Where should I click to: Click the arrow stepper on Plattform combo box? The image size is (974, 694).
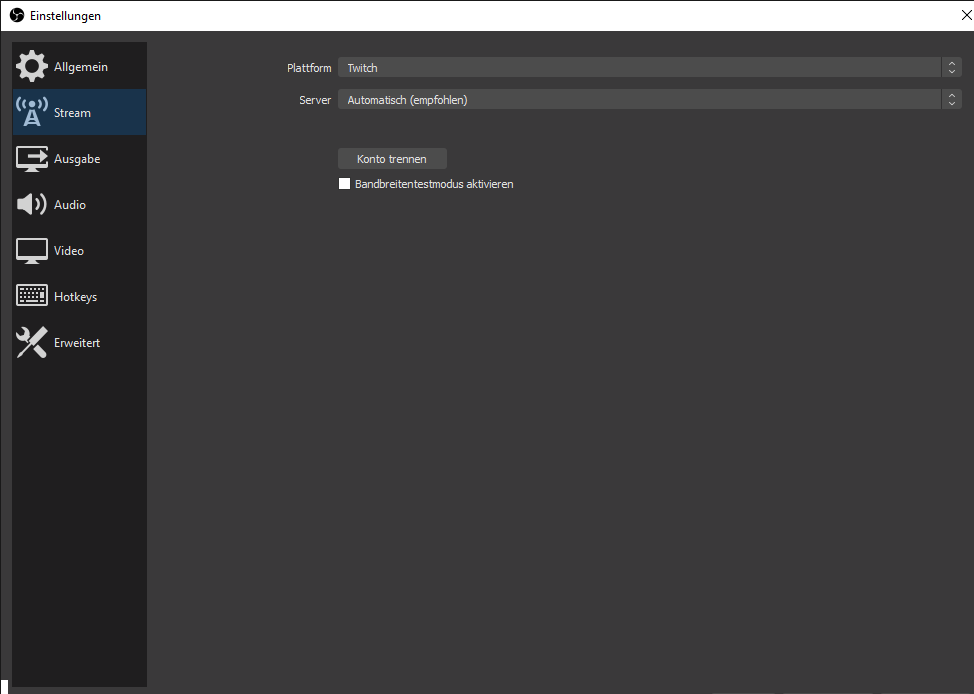952,68
